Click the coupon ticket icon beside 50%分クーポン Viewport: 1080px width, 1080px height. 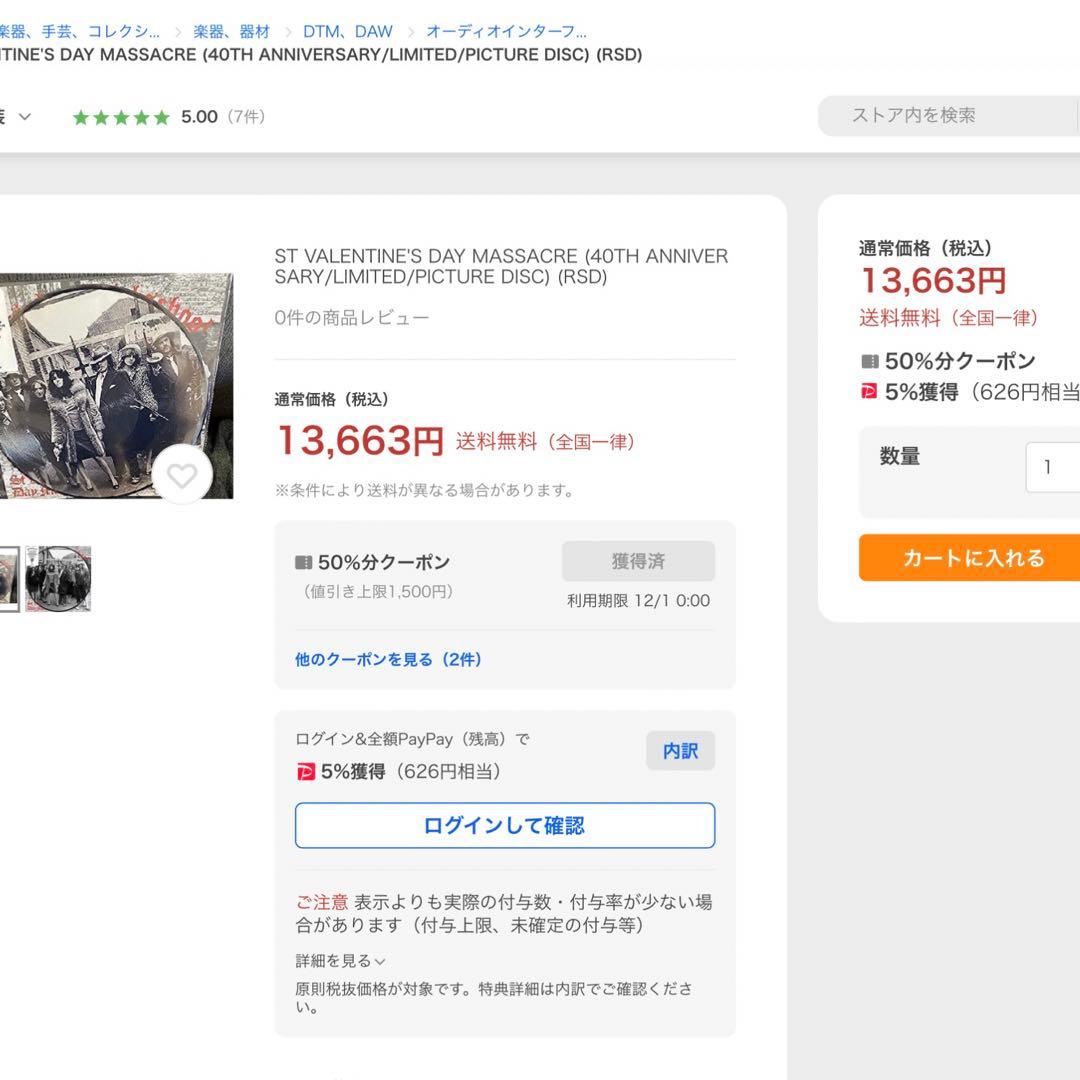[304, 562]
